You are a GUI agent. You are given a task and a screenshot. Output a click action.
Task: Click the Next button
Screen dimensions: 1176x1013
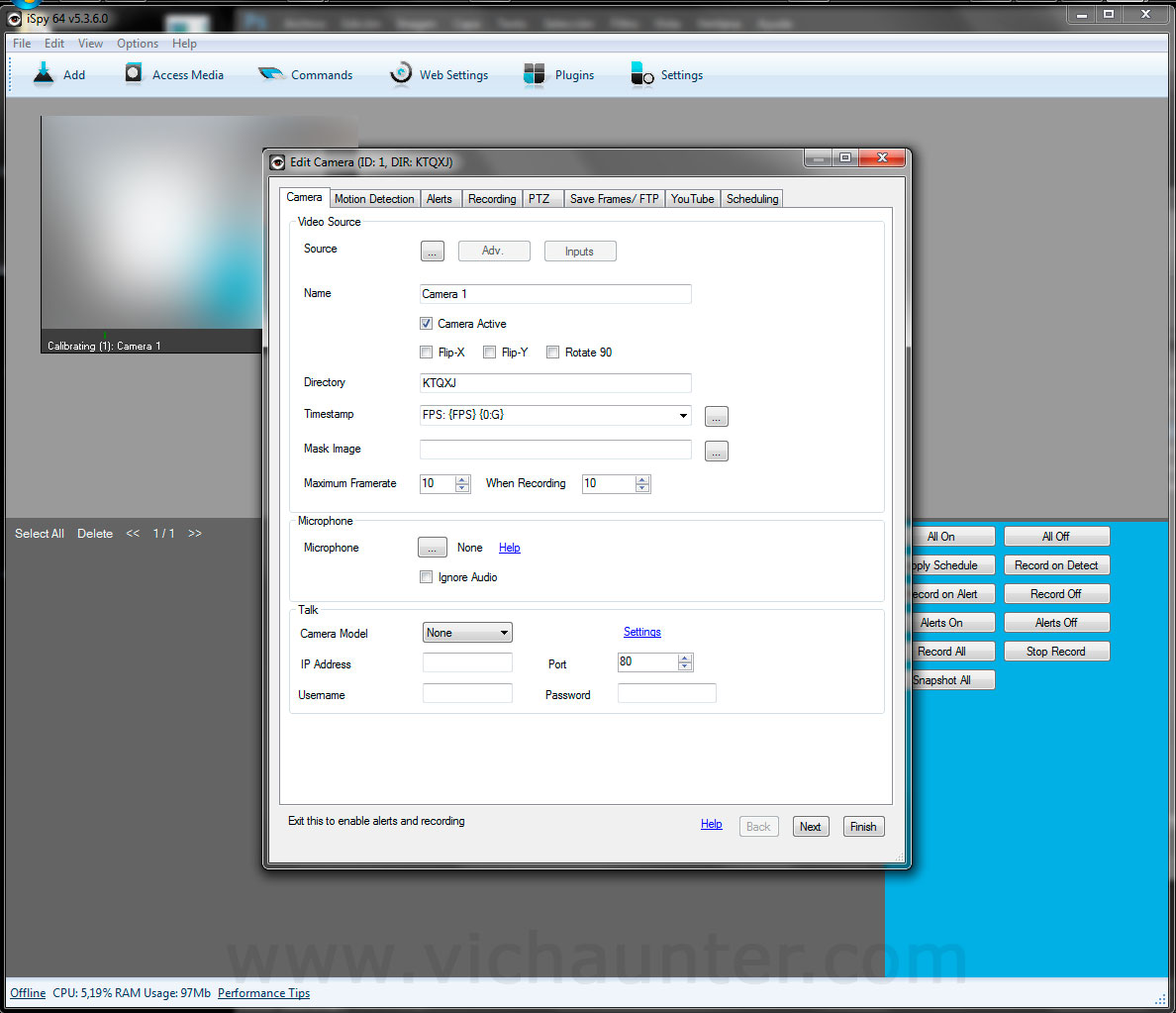[x=811, y=827]
